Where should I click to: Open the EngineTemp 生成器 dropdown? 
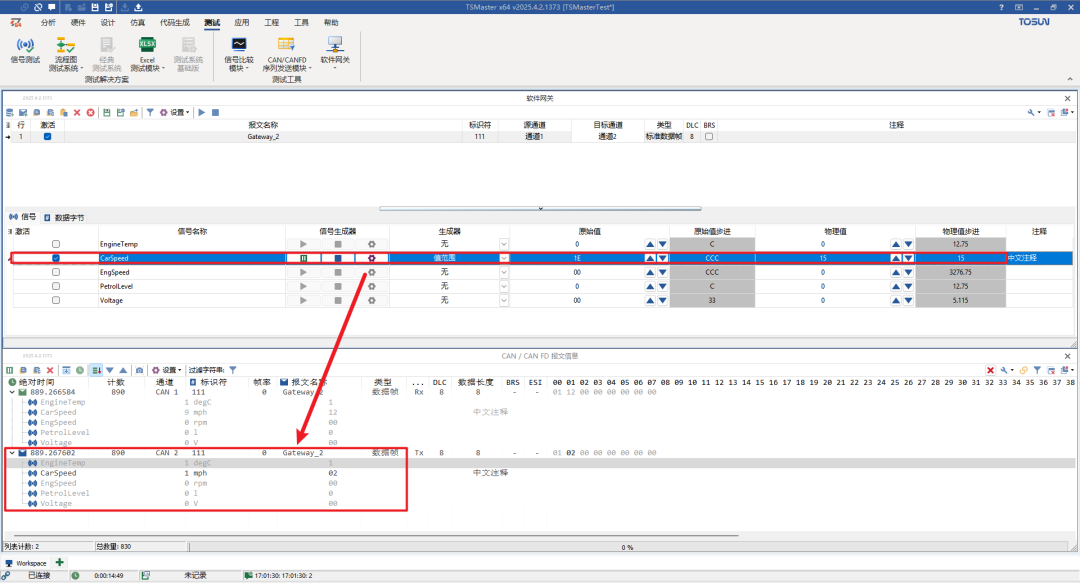(x=503, y=244)
